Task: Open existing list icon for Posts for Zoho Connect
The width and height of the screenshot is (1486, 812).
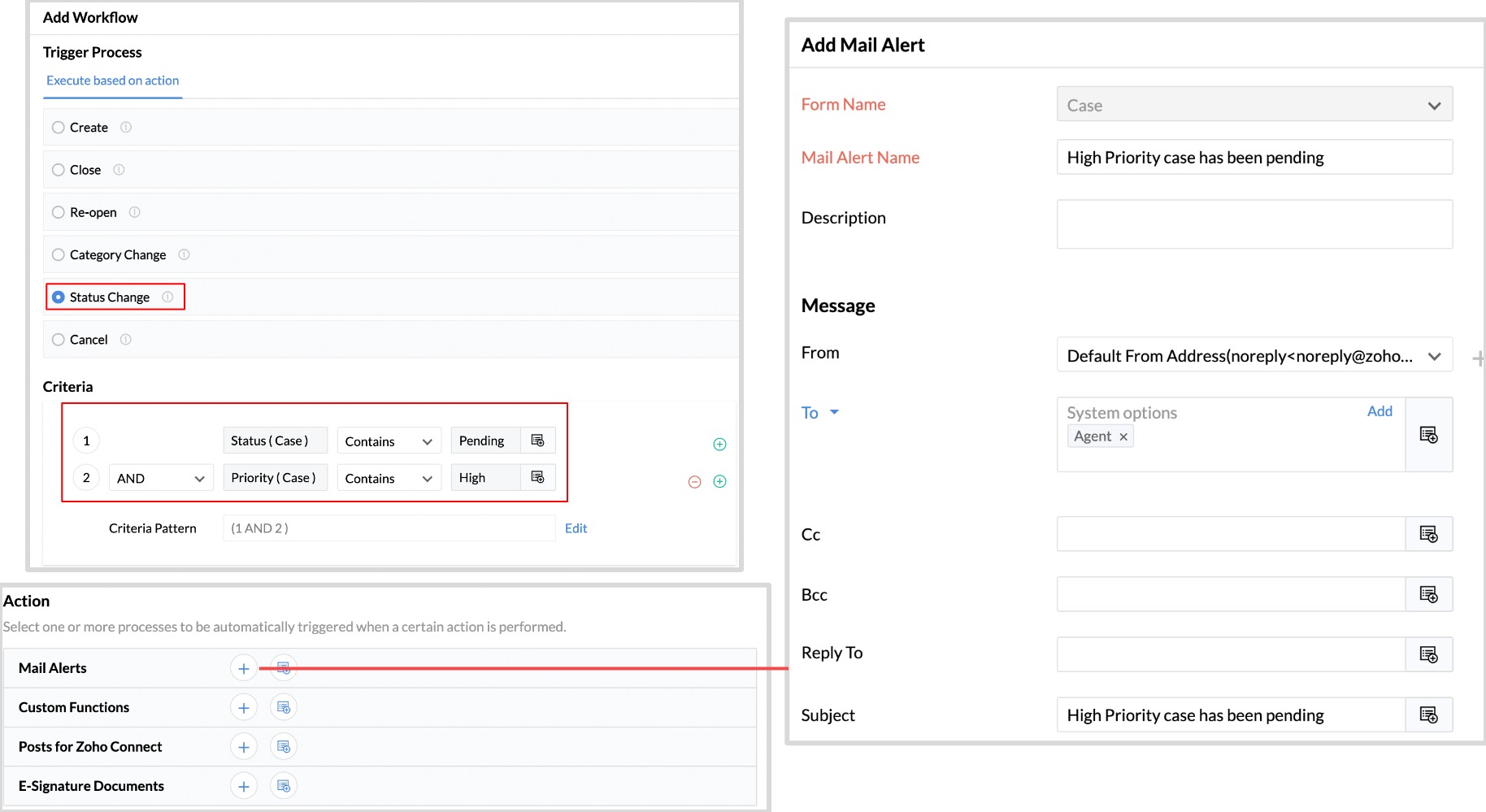Action: coord(284,746)
